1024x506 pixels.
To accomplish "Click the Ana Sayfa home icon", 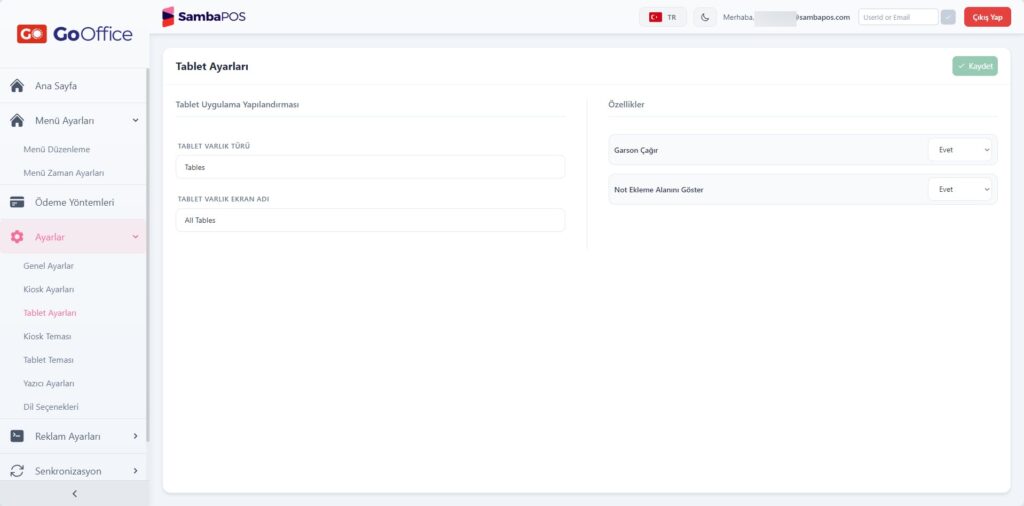I will 18,86.
